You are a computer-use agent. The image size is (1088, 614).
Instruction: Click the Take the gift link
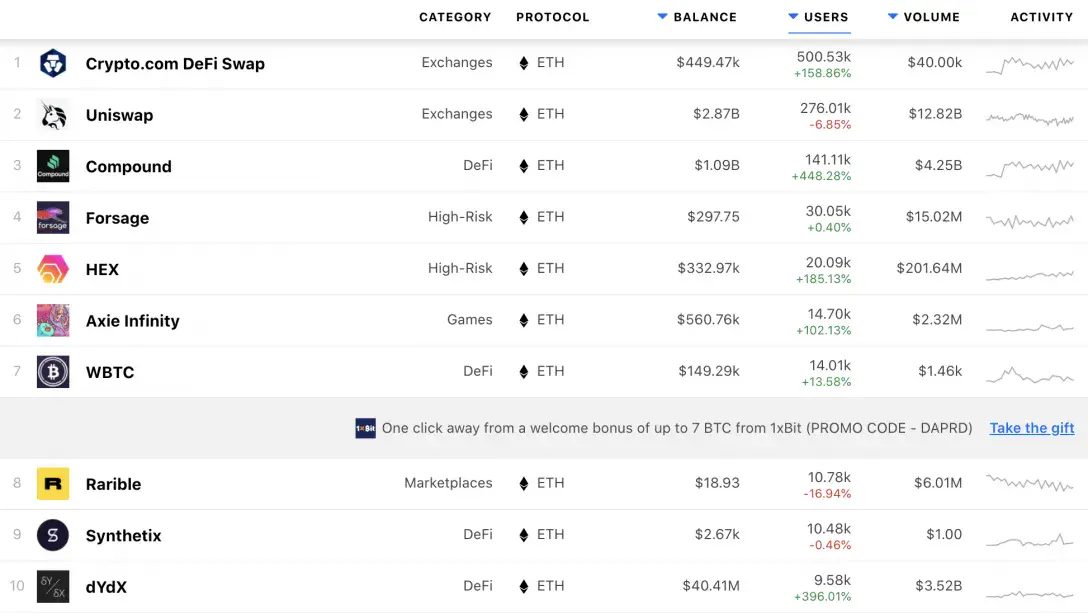pyautogui.click(x=1032, y=428)
